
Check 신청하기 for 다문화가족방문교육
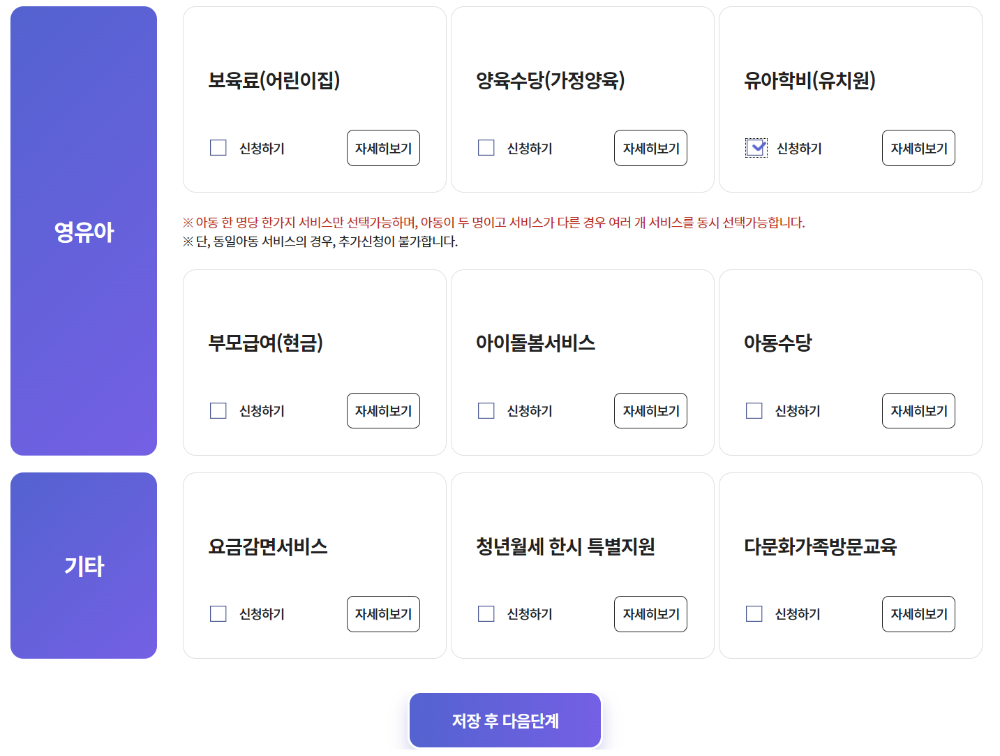point(754,614)
